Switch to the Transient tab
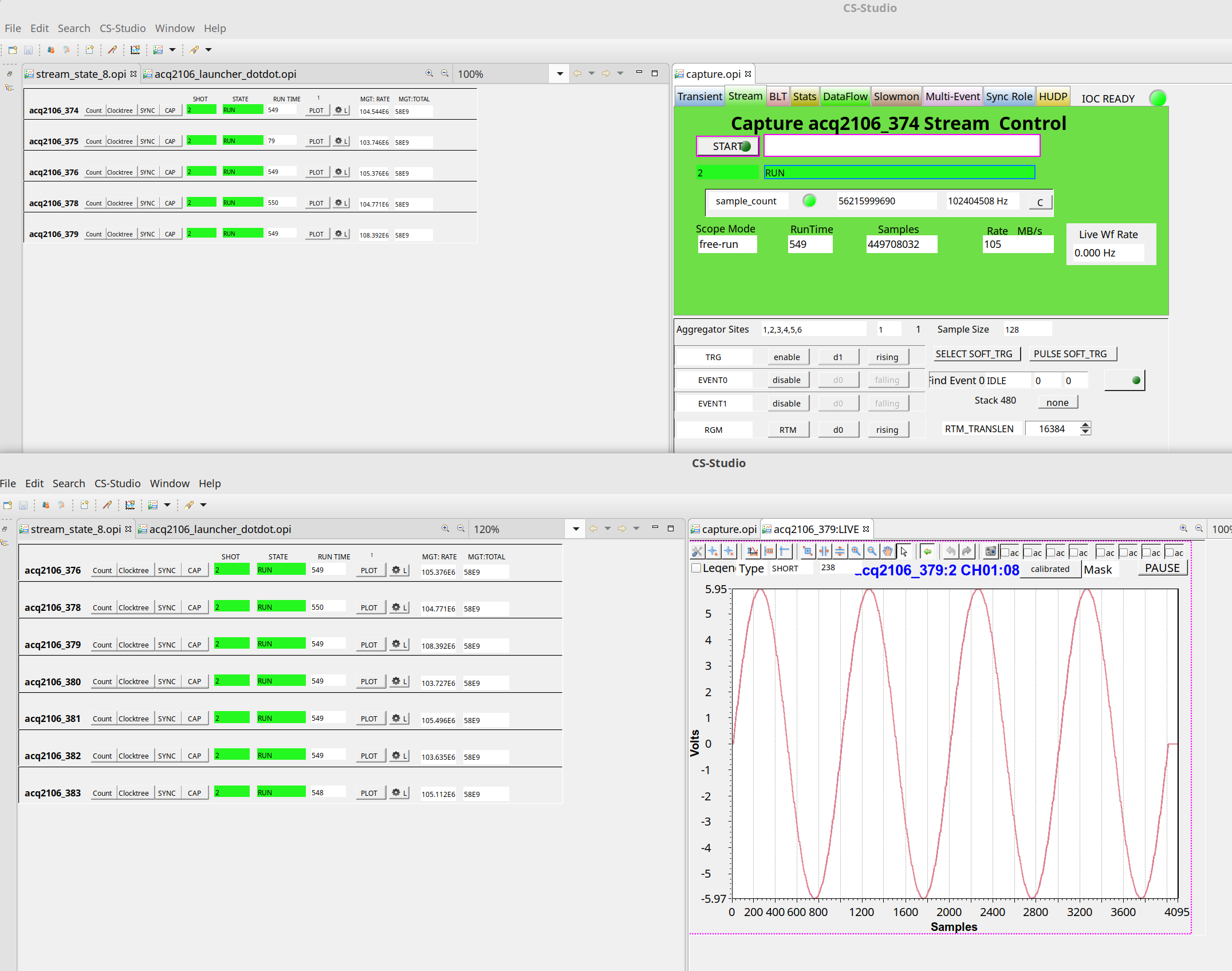 pyautogui.click(x=700, y=96)
